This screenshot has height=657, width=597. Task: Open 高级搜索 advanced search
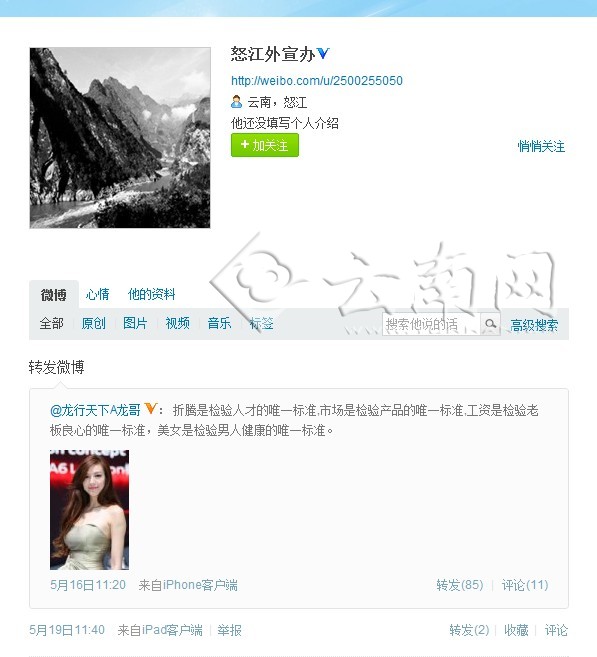[x=534, y=325]
